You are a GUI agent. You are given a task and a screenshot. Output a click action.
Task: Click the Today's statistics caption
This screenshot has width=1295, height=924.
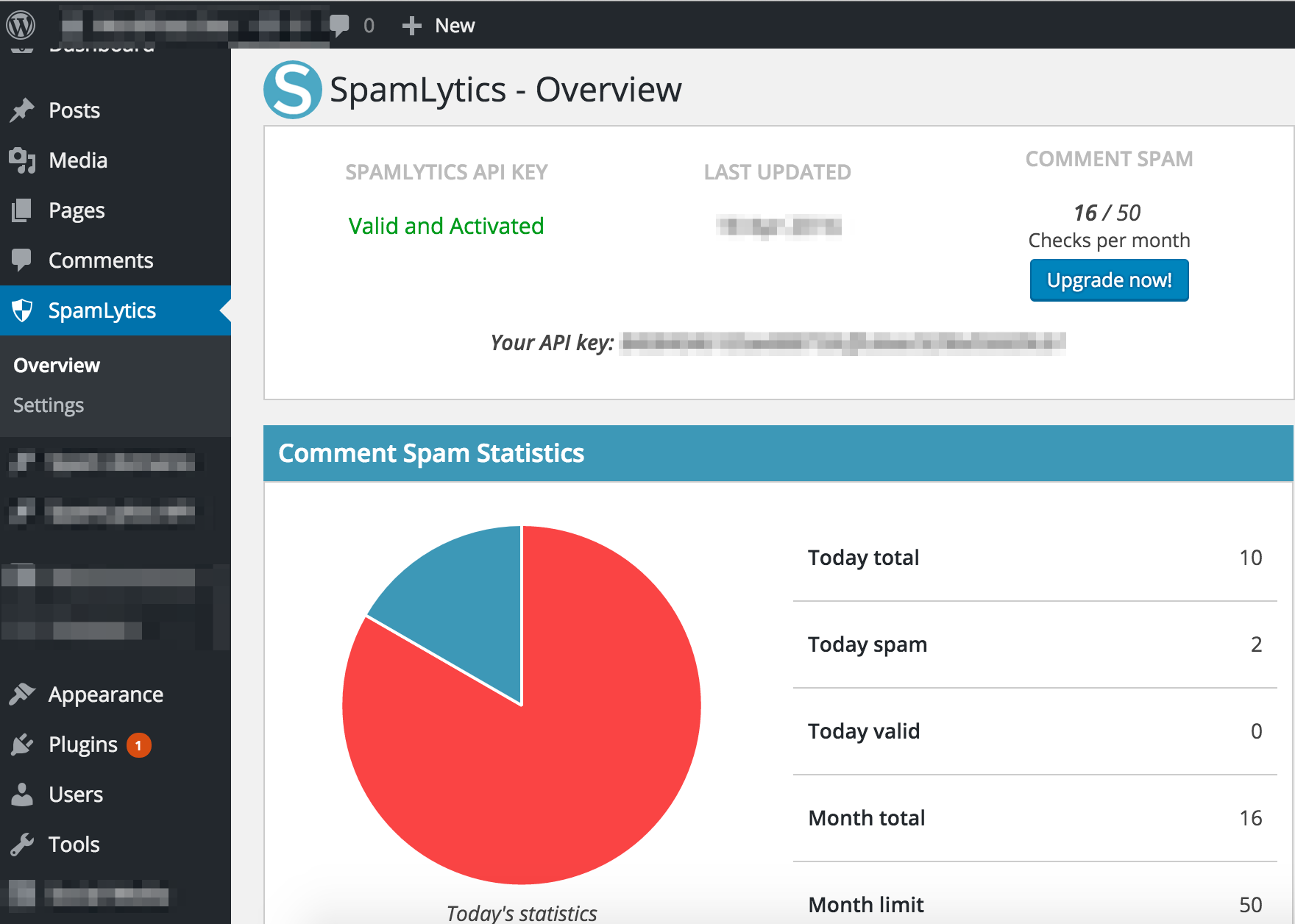(522, 913)
